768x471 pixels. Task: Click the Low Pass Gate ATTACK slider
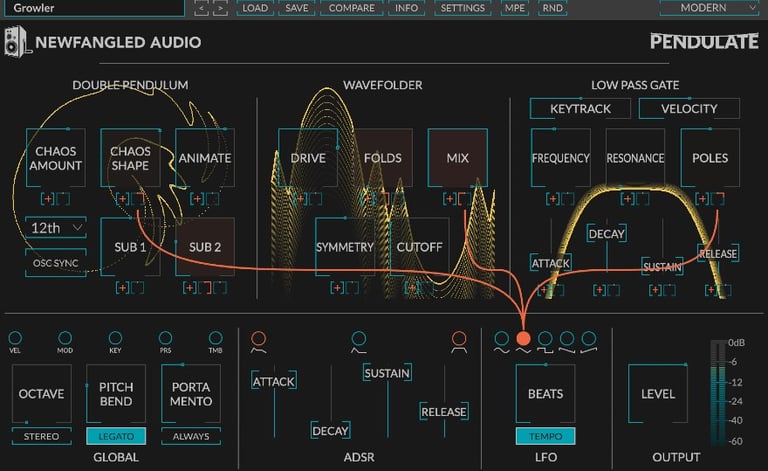pos(551,263)
